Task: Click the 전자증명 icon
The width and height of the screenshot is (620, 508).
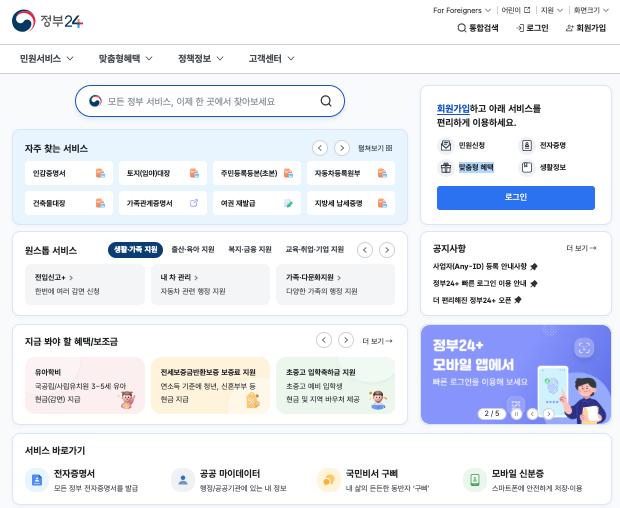Action: pyautogui.click(x=526, y=145)
